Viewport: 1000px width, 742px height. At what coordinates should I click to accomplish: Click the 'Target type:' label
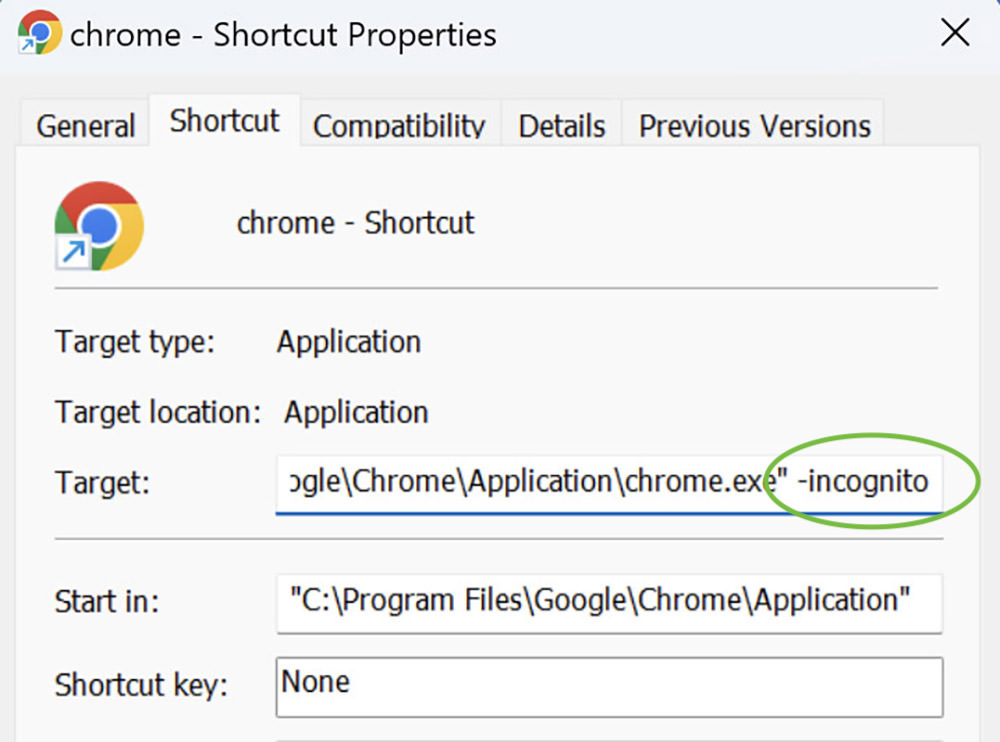click(135, 341)
